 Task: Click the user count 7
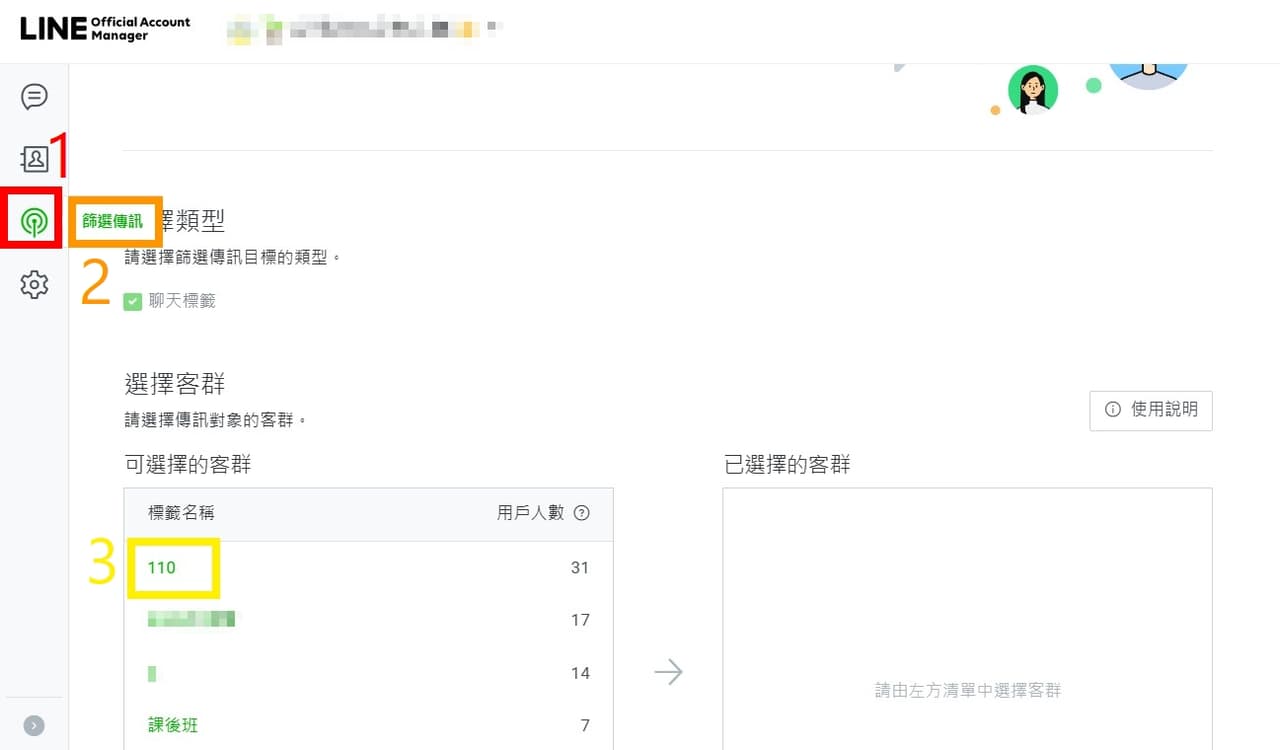pos(585,725)
